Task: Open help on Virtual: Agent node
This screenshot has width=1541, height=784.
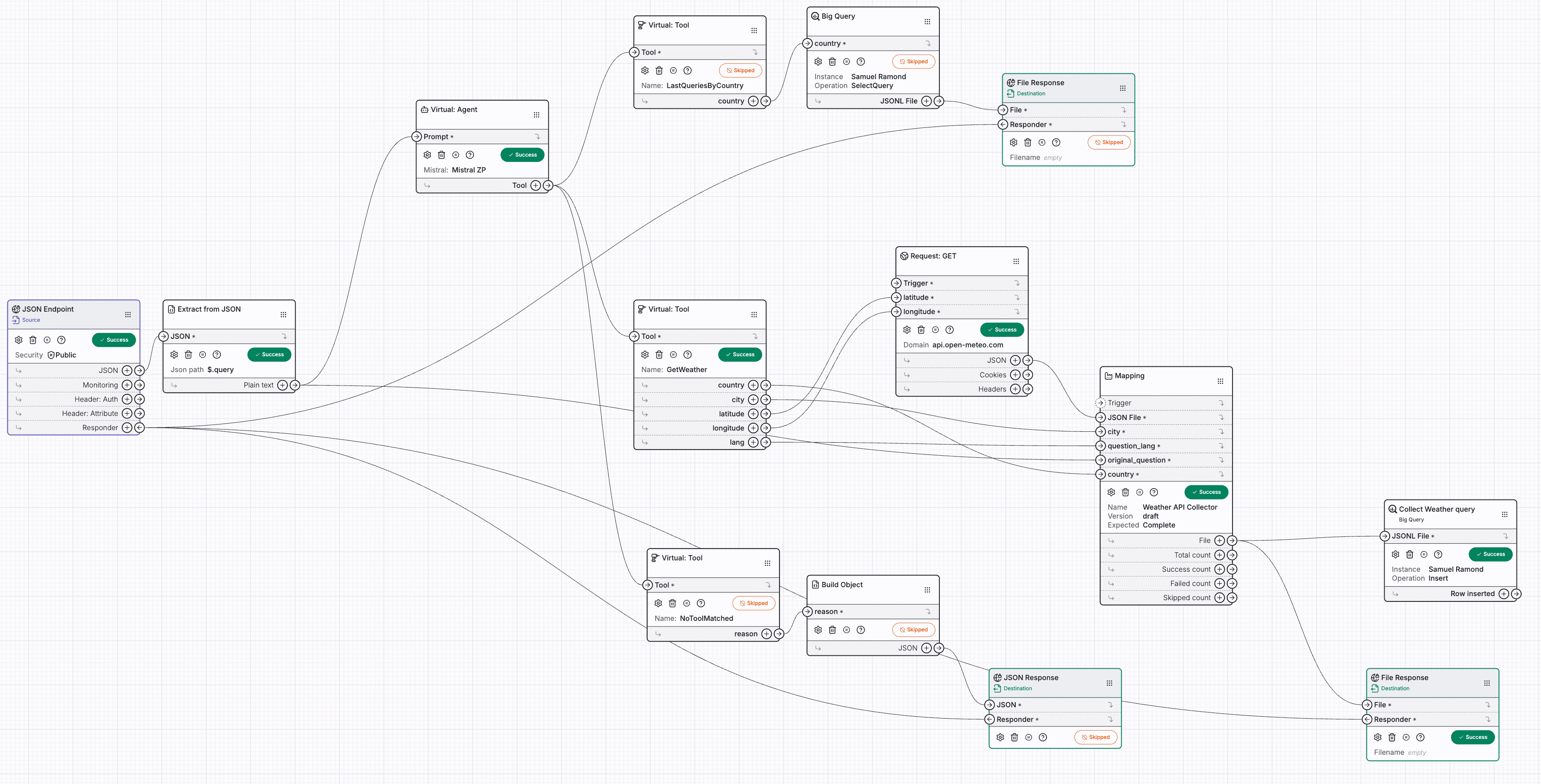Action: click(x=470, y=155)
